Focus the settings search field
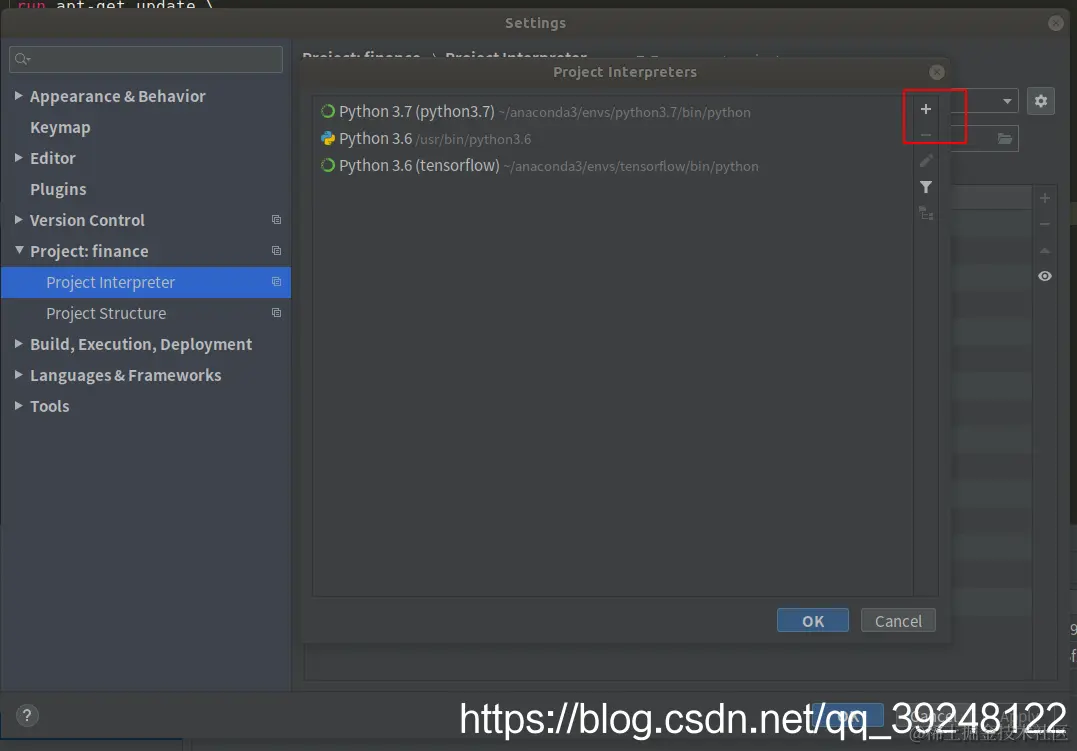This screenshot has width=1077, height=751. coord(146,59)
